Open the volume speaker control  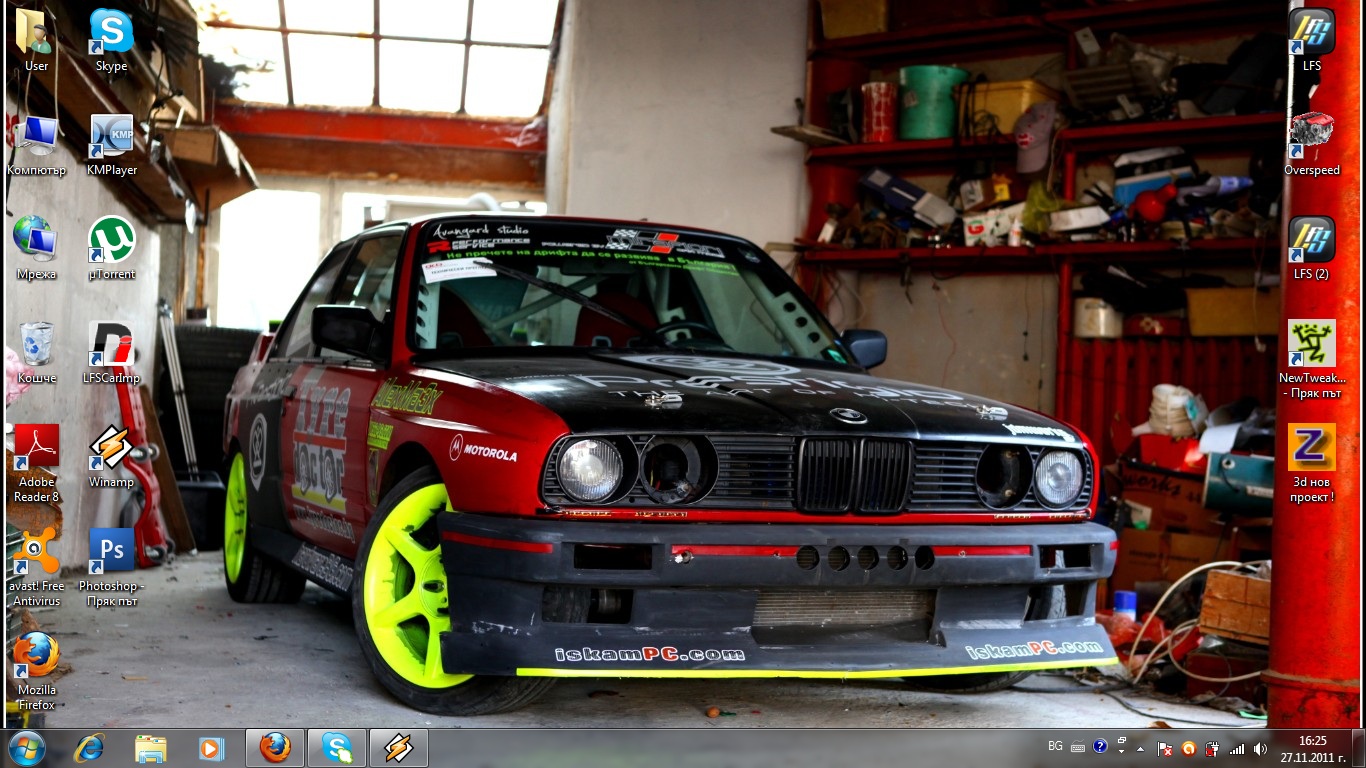1260,748
